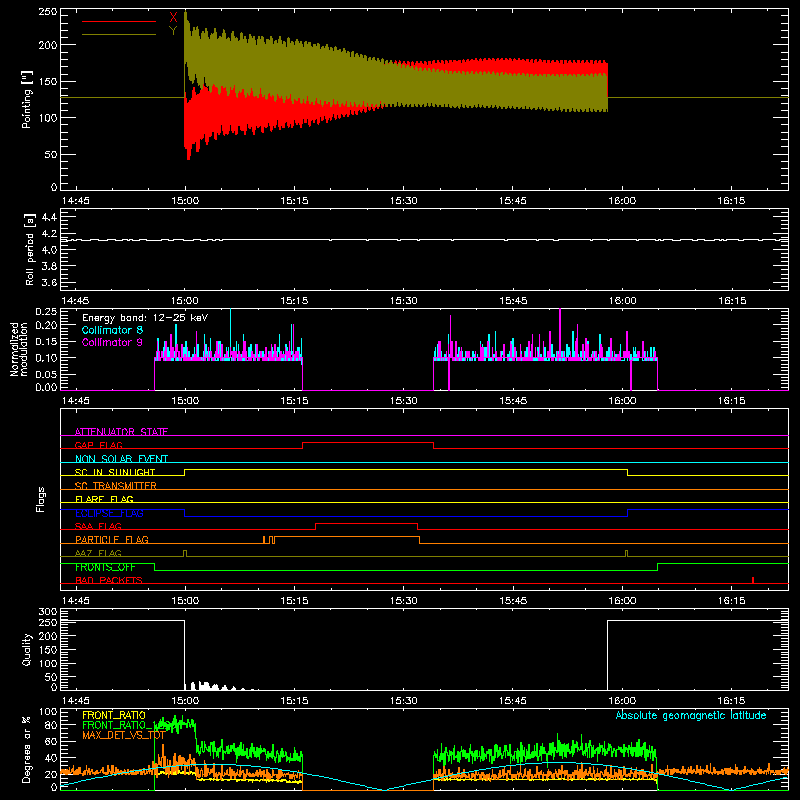Click the 50 tick on Pointing axis

(51, 154)
